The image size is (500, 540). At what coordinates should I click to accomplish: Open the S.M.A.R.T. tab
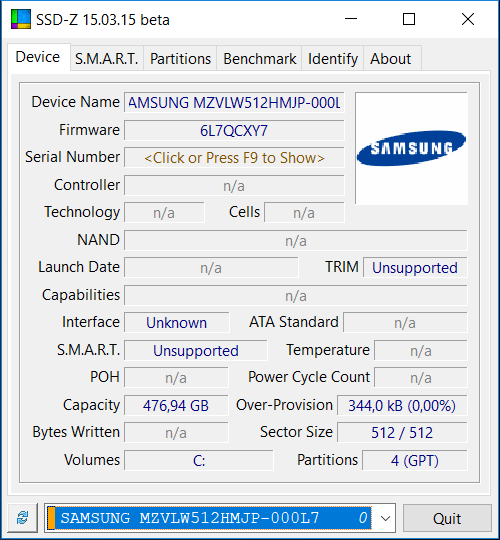[107, 59]
